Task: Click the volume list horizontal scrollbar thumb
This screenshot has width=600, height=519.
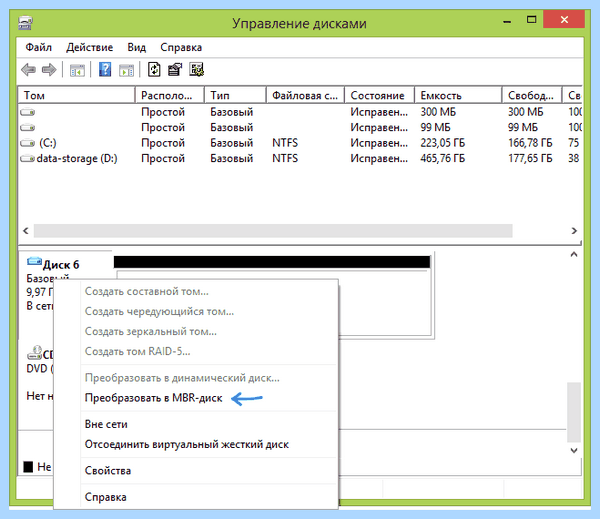Action: [x=273, y=231]
